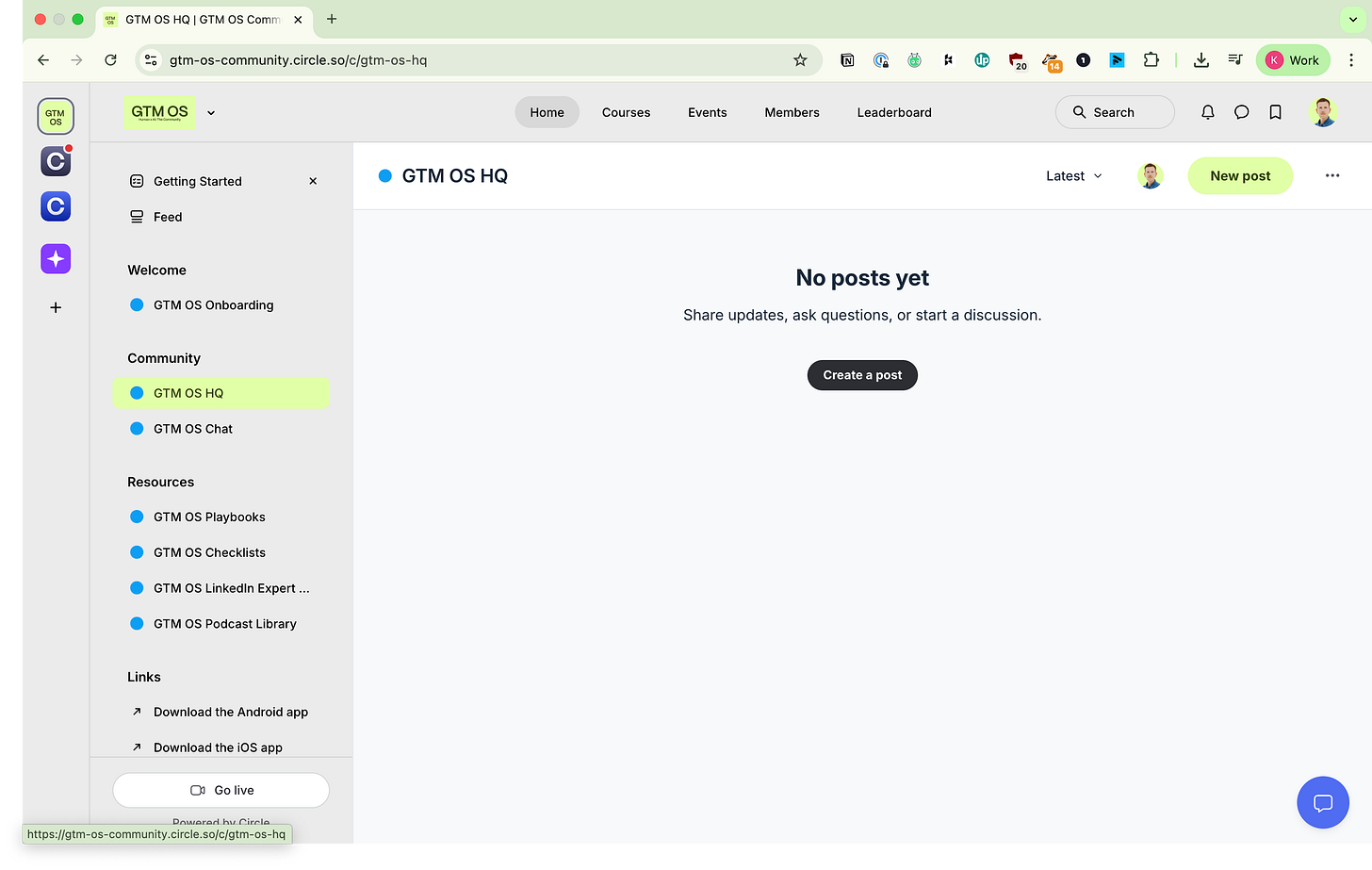The width and height of the screenshot is (1372, 870).
Task: Open purple sparkle community icon
Action: (x=56, y=258)
